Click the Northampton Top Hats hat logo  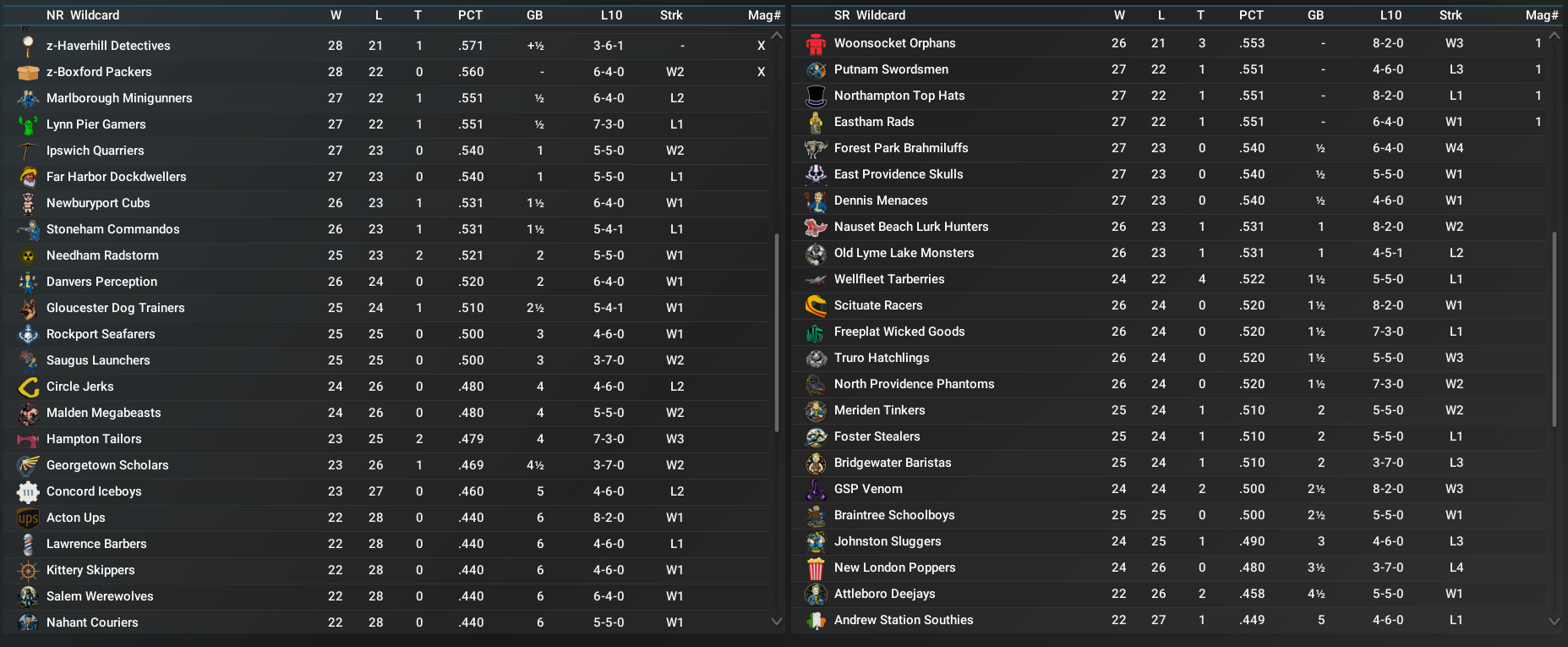pos(816,96)
